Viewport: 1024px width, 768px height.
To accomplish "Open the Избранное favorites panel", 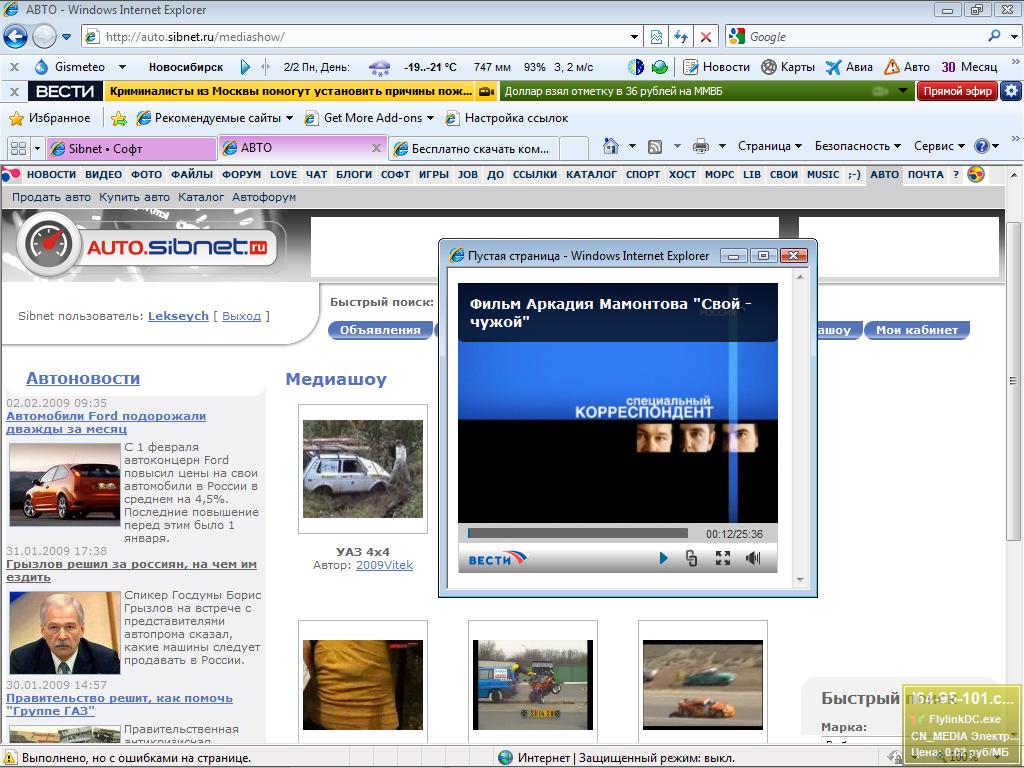I will pos(50,118).
